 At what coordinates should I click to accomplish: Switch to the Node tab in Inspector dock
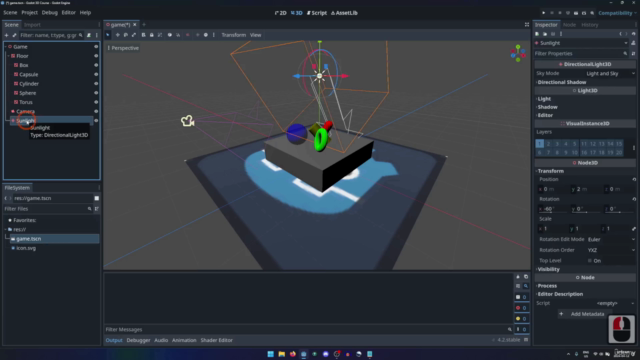tap(569, 25)
